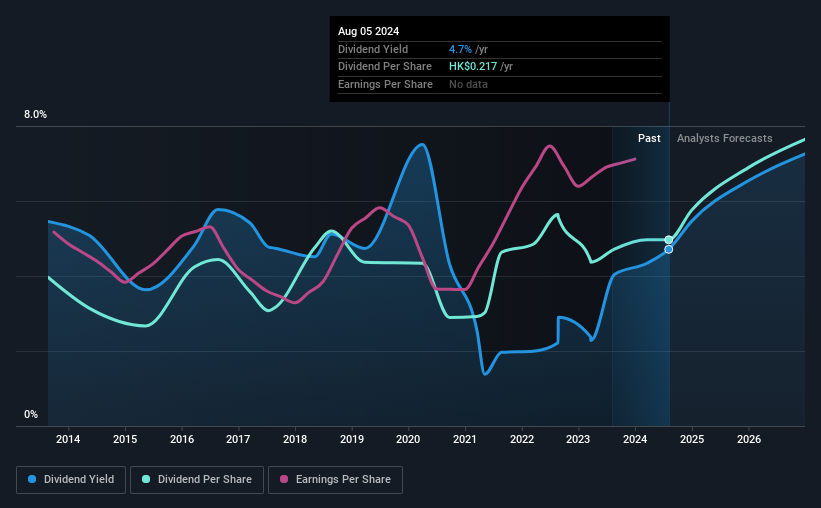821x508 pixels.
Task: Click the blue Dividend Yield legend dot
Action: pos(32,479)
